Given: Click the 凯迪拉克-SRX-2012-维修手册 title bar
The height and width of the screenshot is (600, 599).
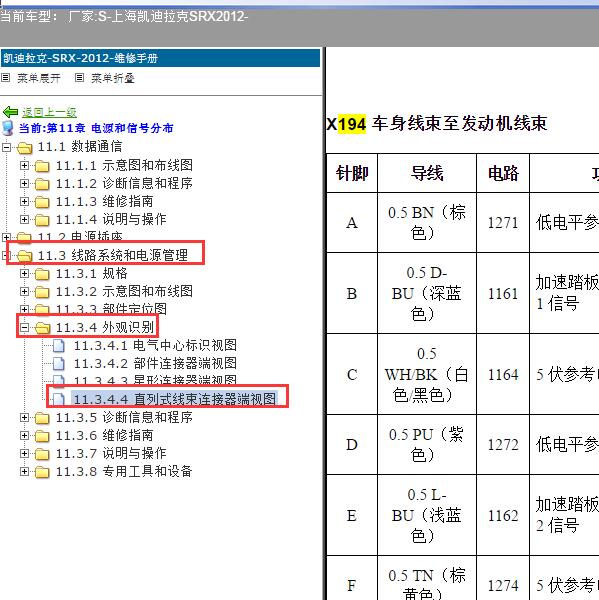Looking at the screenshot, I should coord(160,58).
